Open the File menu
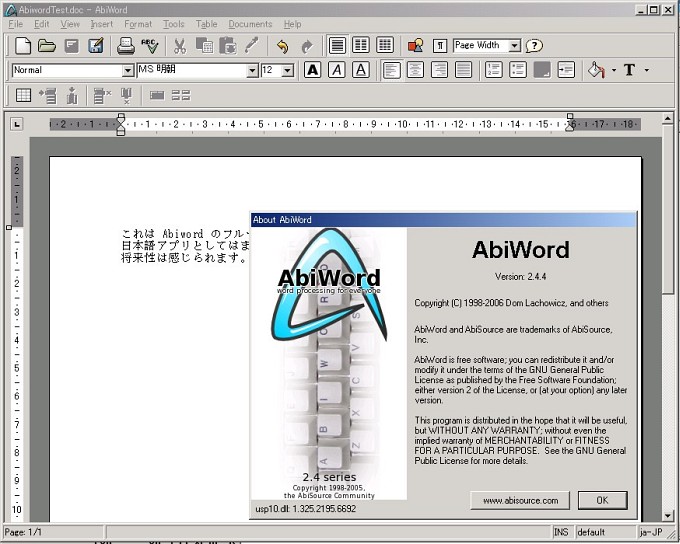This screenshot has height=544, width=680. [x=16, y=24]
